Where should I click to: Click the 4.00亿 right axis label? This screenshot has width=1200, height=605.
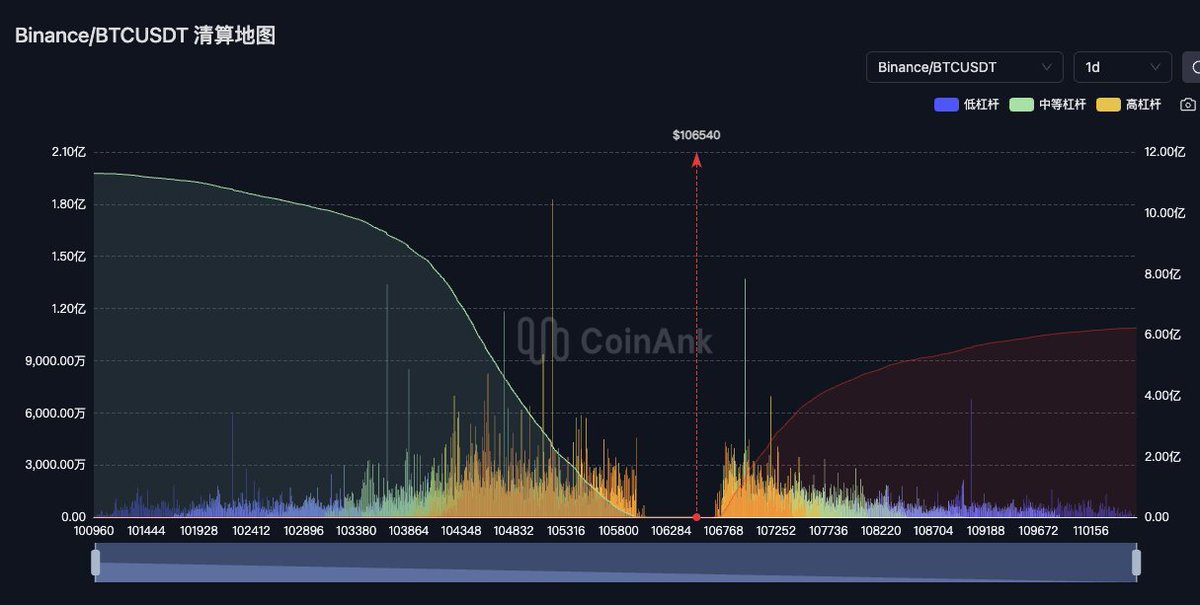point(1162,396)
